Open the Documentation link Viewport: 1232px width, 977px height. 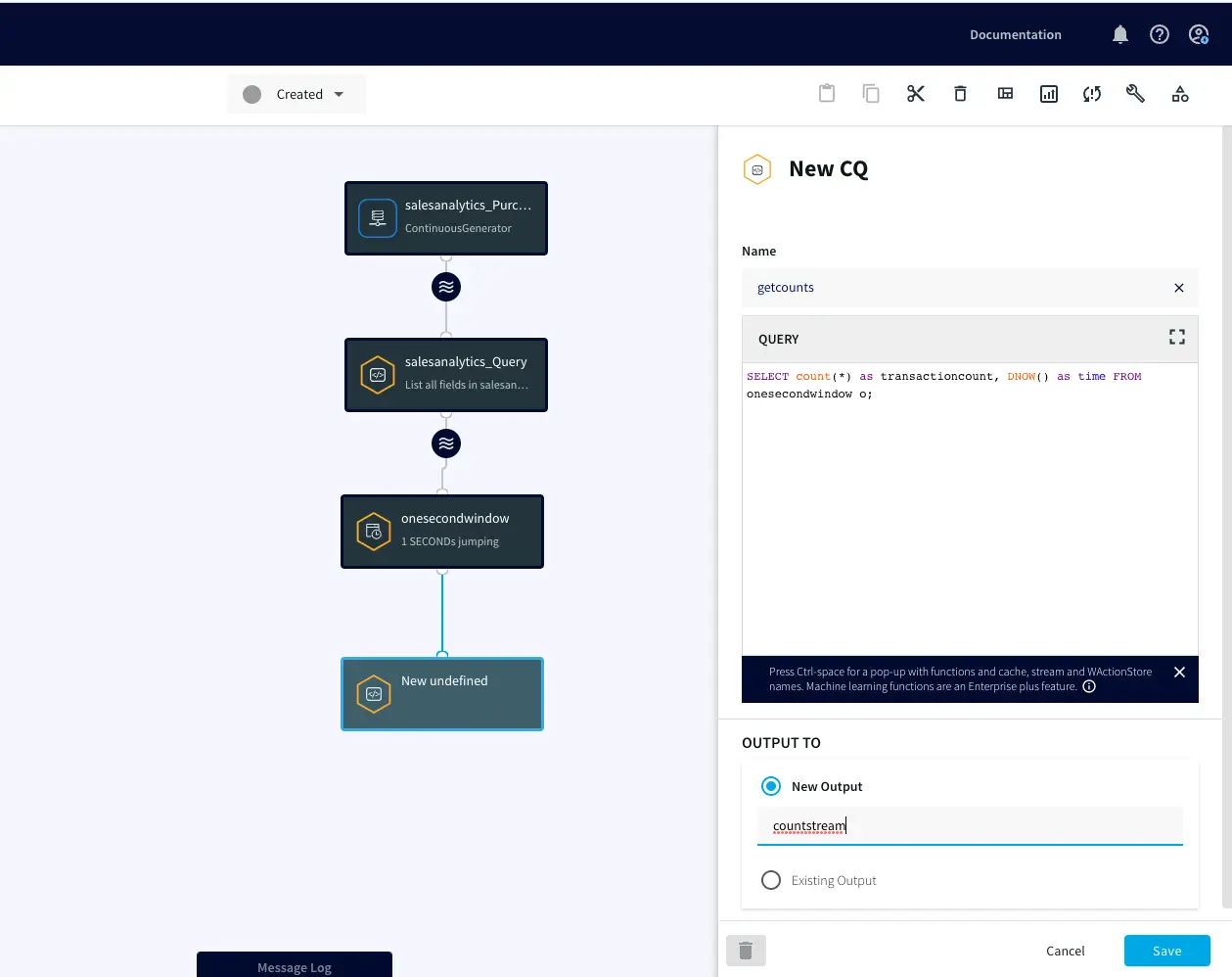1015,34
